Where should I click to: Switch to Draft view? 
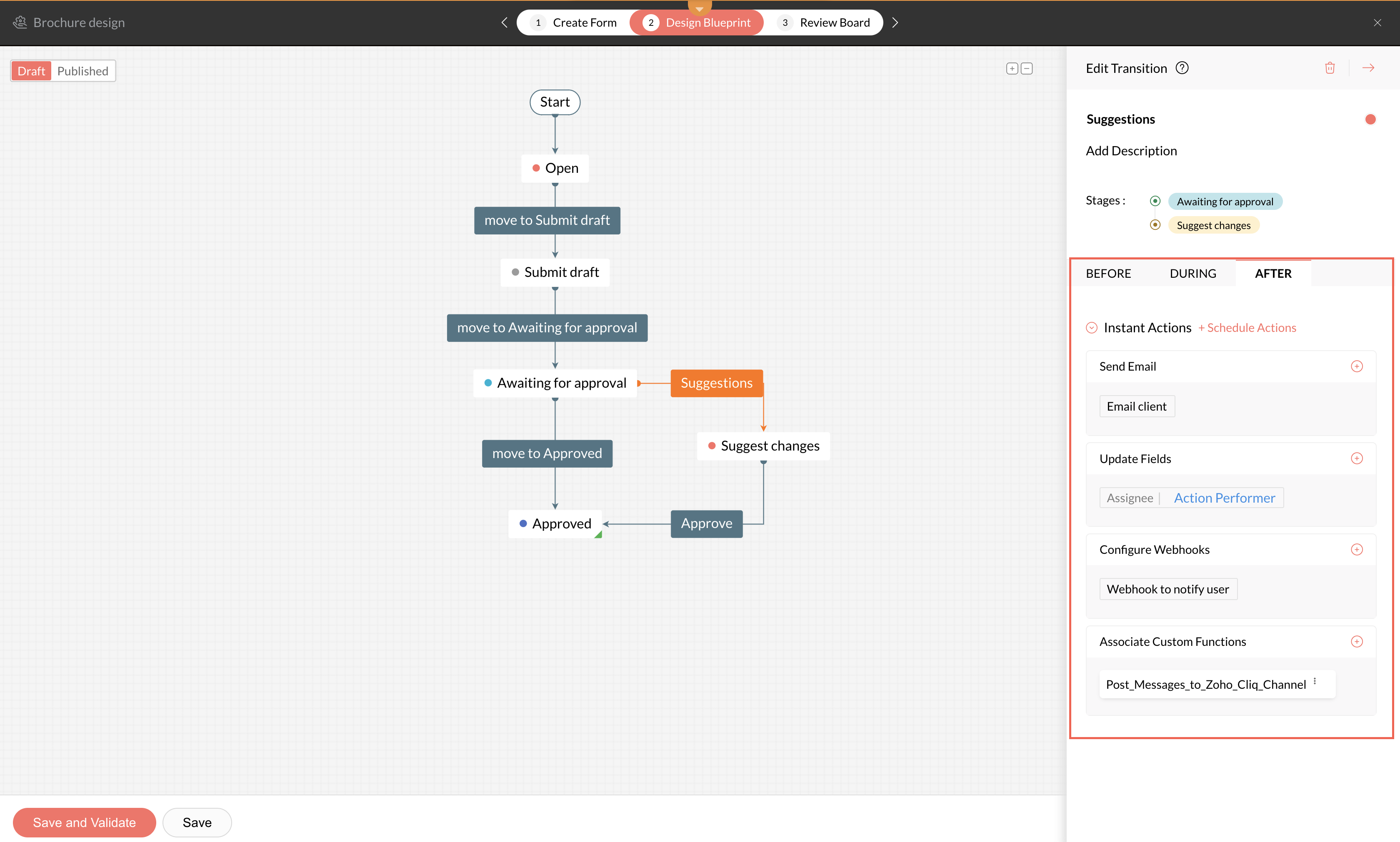(x=31, y=71)
